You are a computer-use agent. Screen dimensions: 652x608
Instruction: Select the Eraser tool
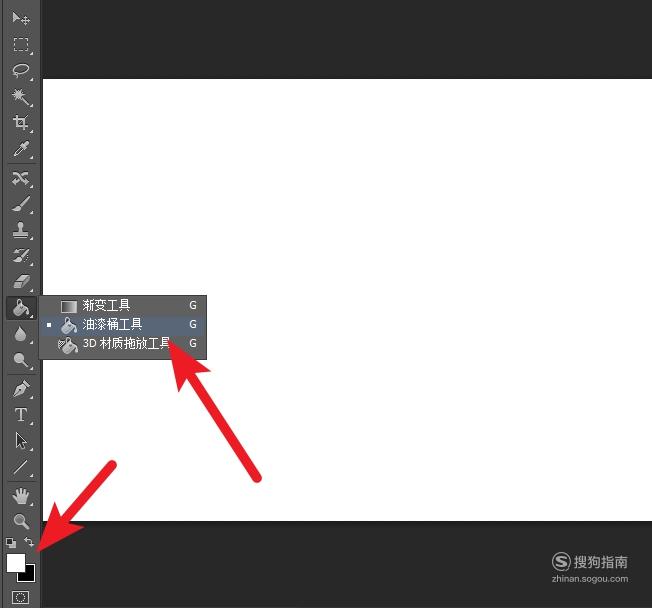(x=21, y=282)
